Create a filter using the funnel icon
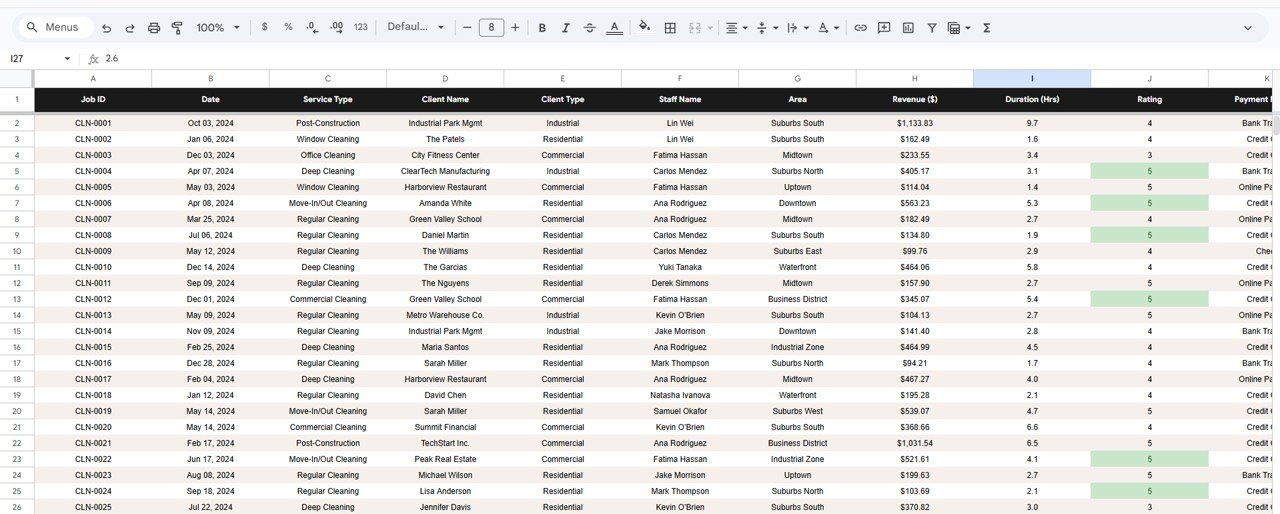The width and height of the screenshot is (1280, 514). tap(932, 28)
